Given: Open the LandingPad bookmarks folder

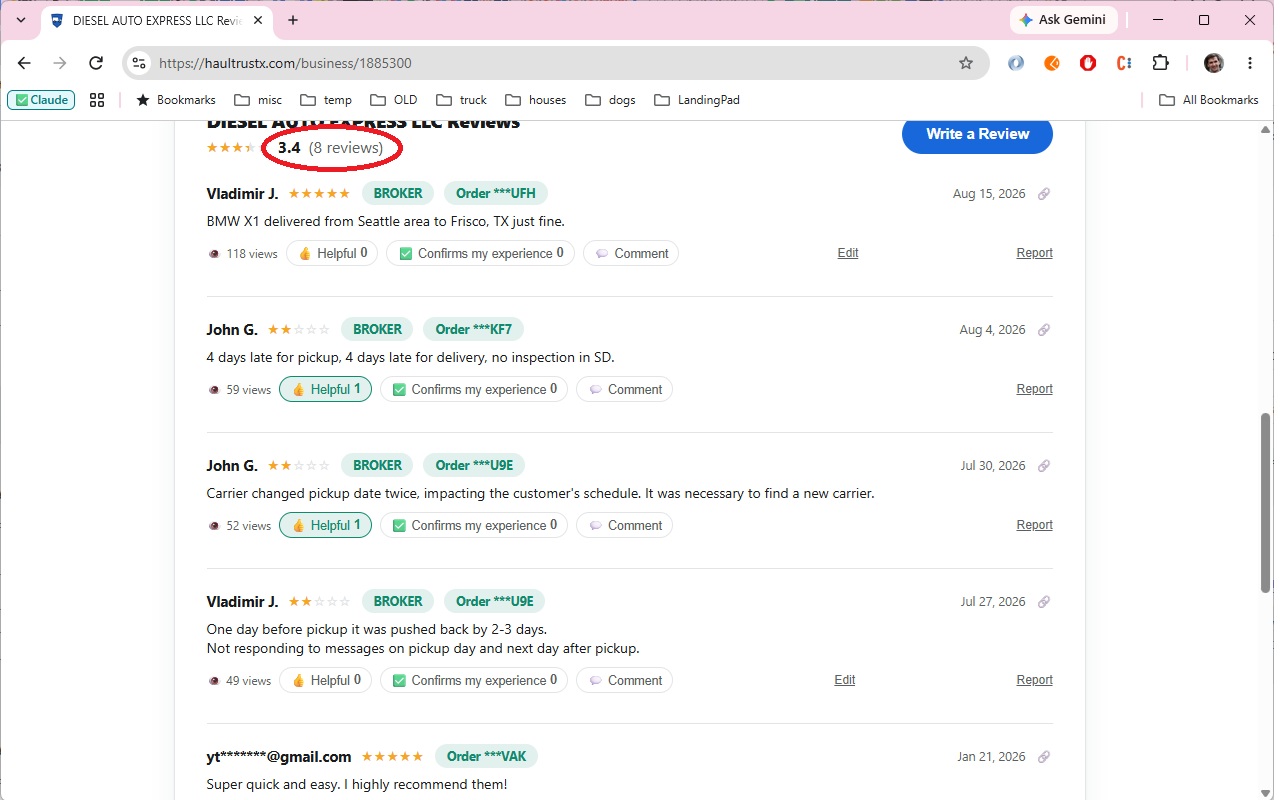Looking at the screenshot, I should coord(697,100).
